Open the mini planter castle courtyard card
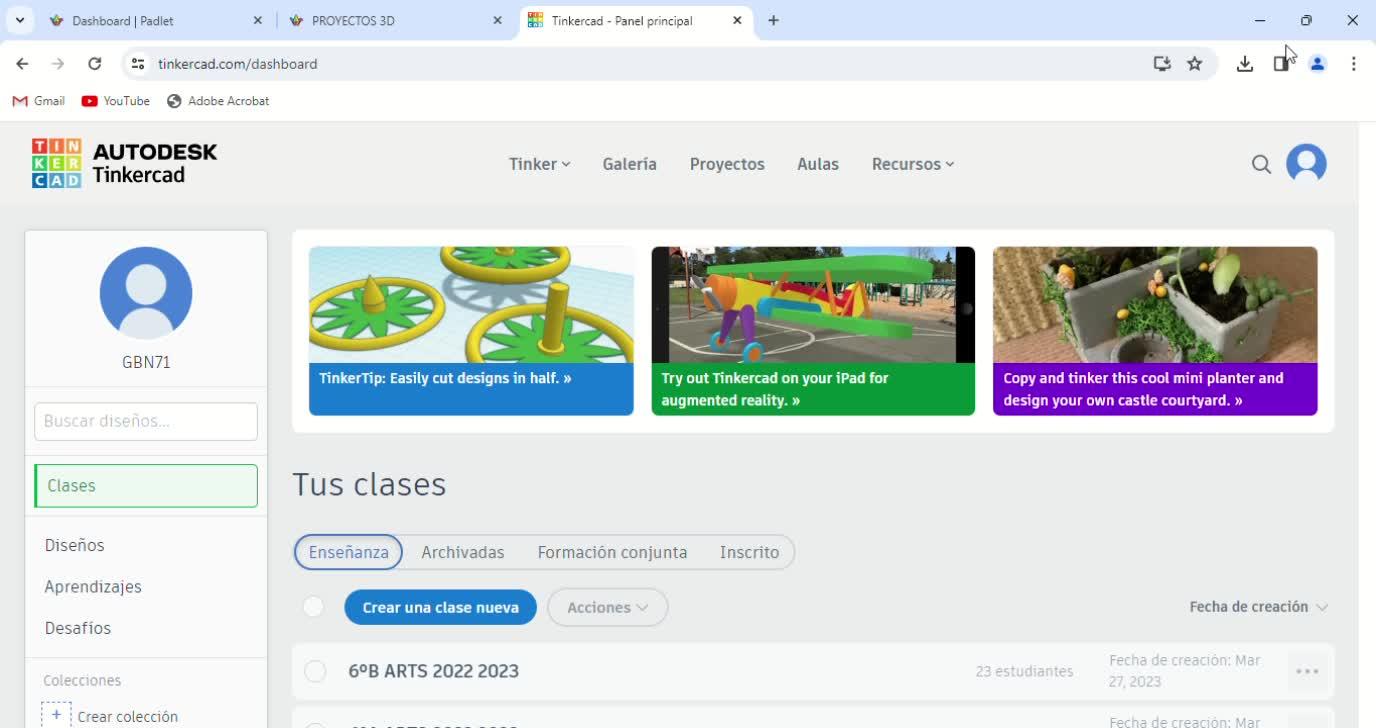 [1155, 331]
